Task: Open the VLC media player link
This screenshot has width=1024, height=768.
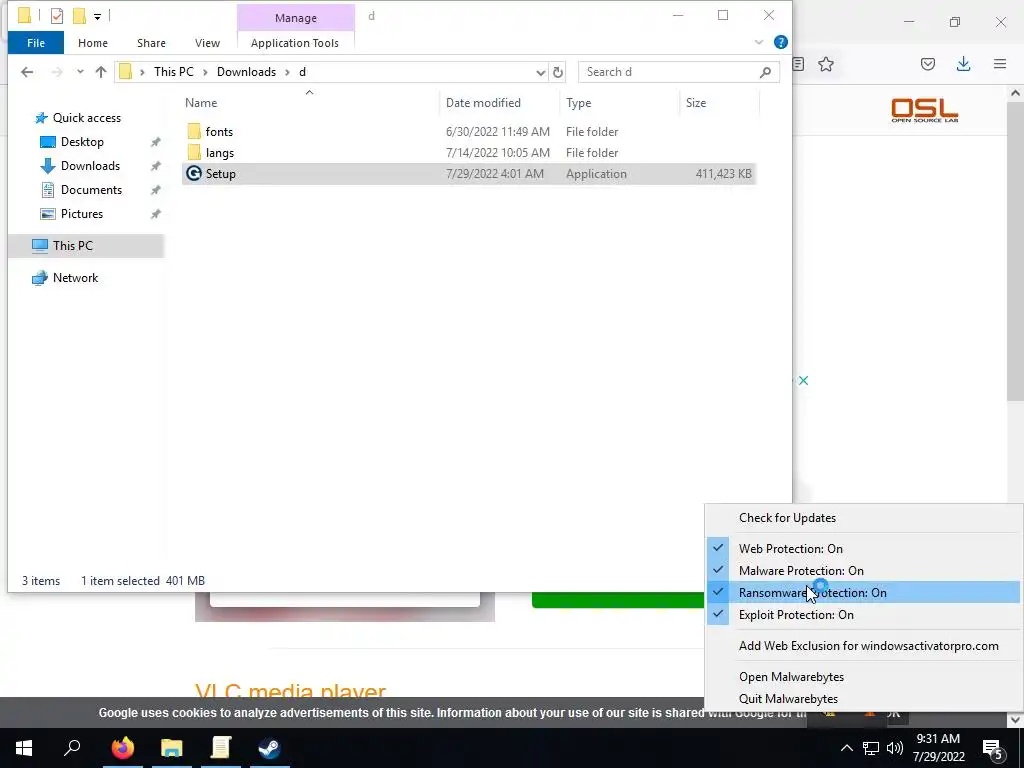Action: (x=291, y=690)
